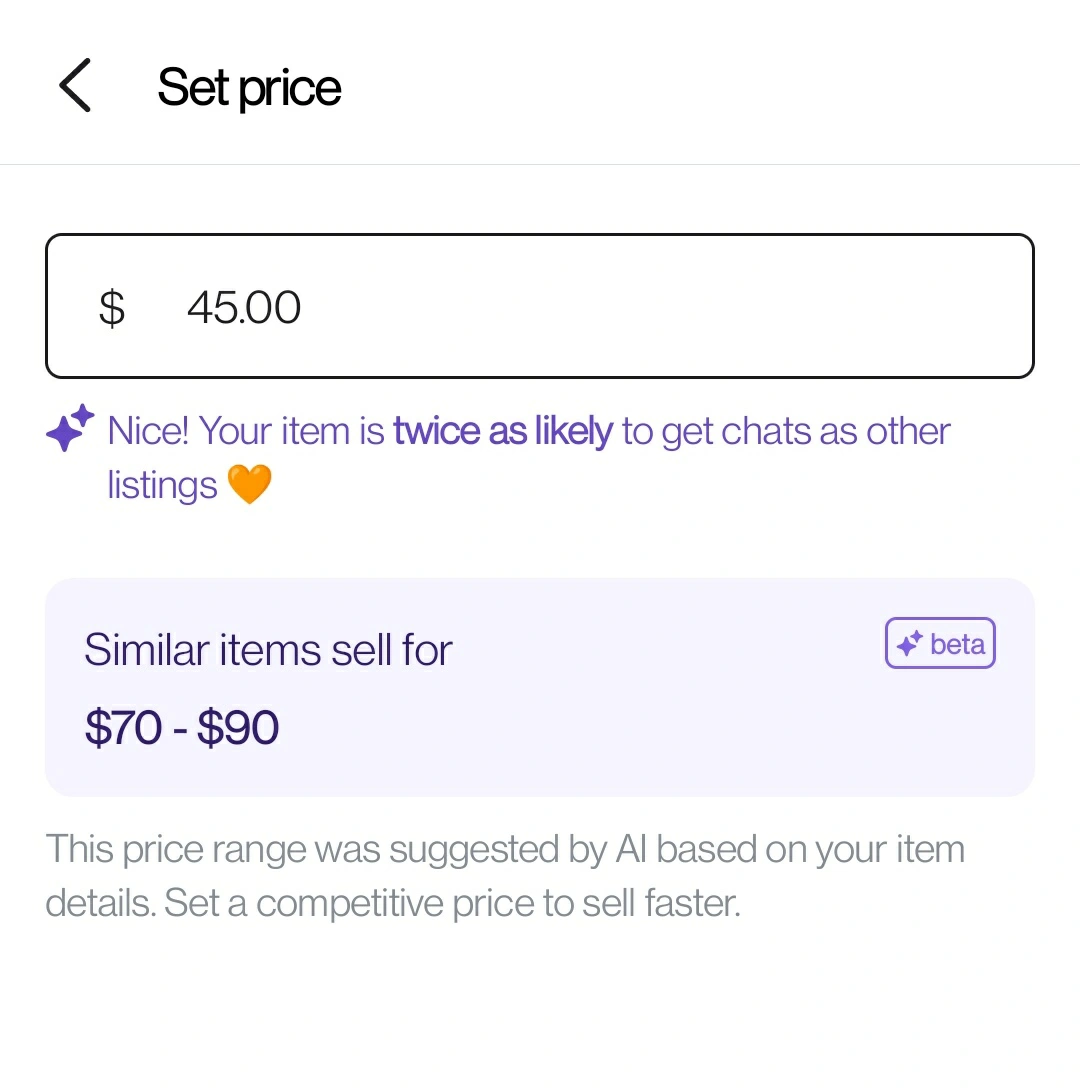The image size is (1080, 1090).
Task: Click the dollar sign in price box
Action: [x=112, y=307]
